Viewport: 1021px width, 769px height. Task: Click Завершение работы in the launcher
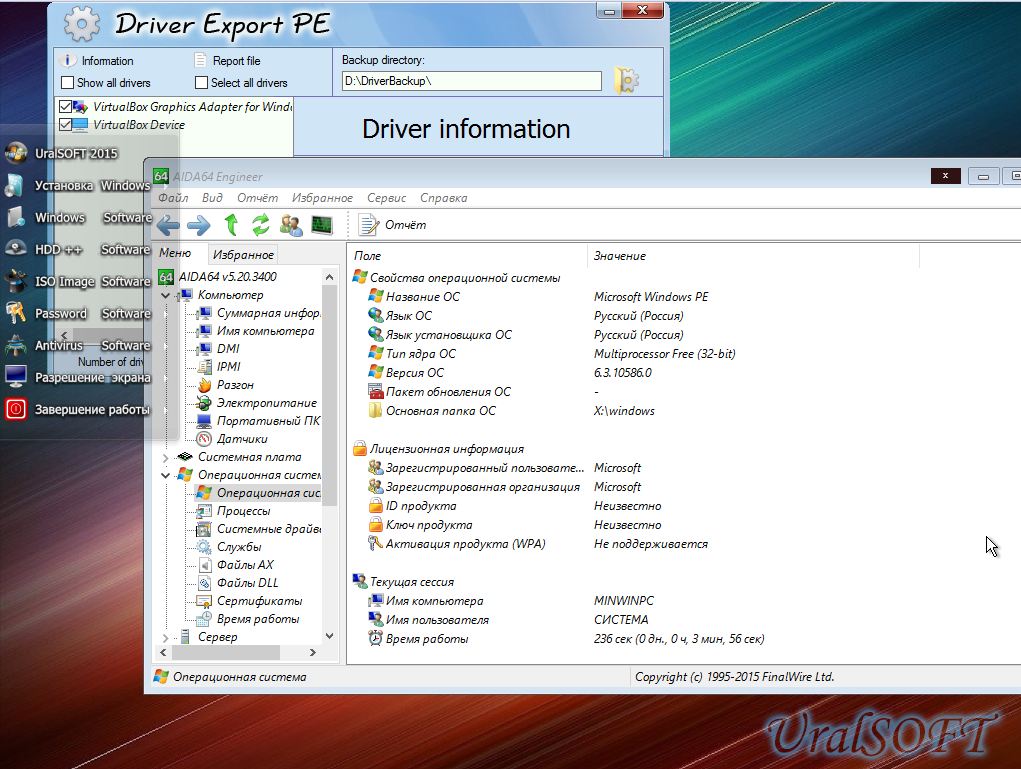coord(90,409)
